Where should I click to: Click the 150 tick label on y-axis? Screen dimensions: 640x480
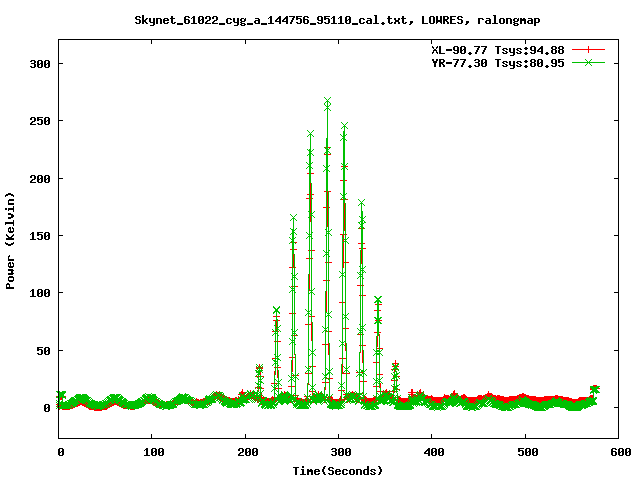coord(39,236)
